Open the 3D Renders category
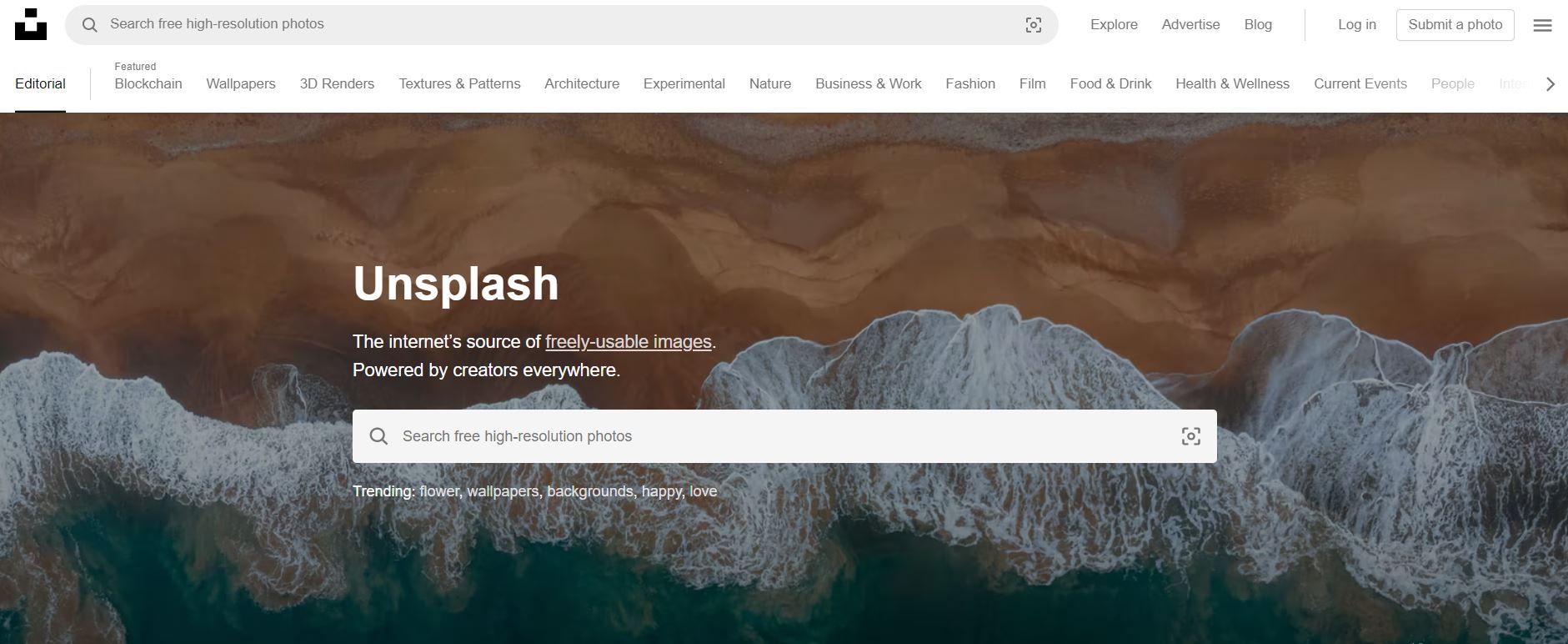This screenshot has width=1568, height=644. [x=337, y=83]
